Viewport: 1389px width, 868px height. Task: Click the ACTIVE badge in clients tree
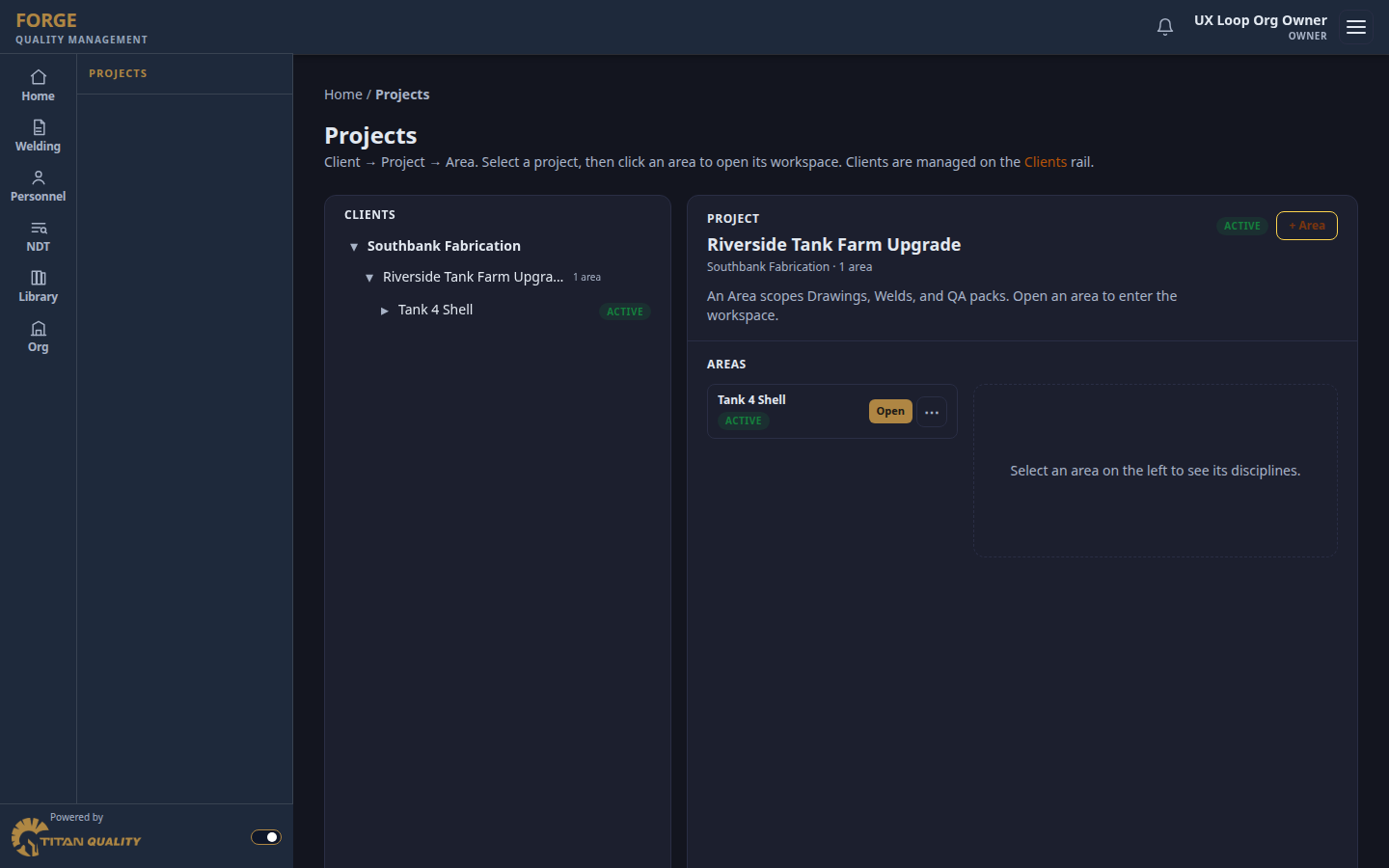(x=625, y=312)
